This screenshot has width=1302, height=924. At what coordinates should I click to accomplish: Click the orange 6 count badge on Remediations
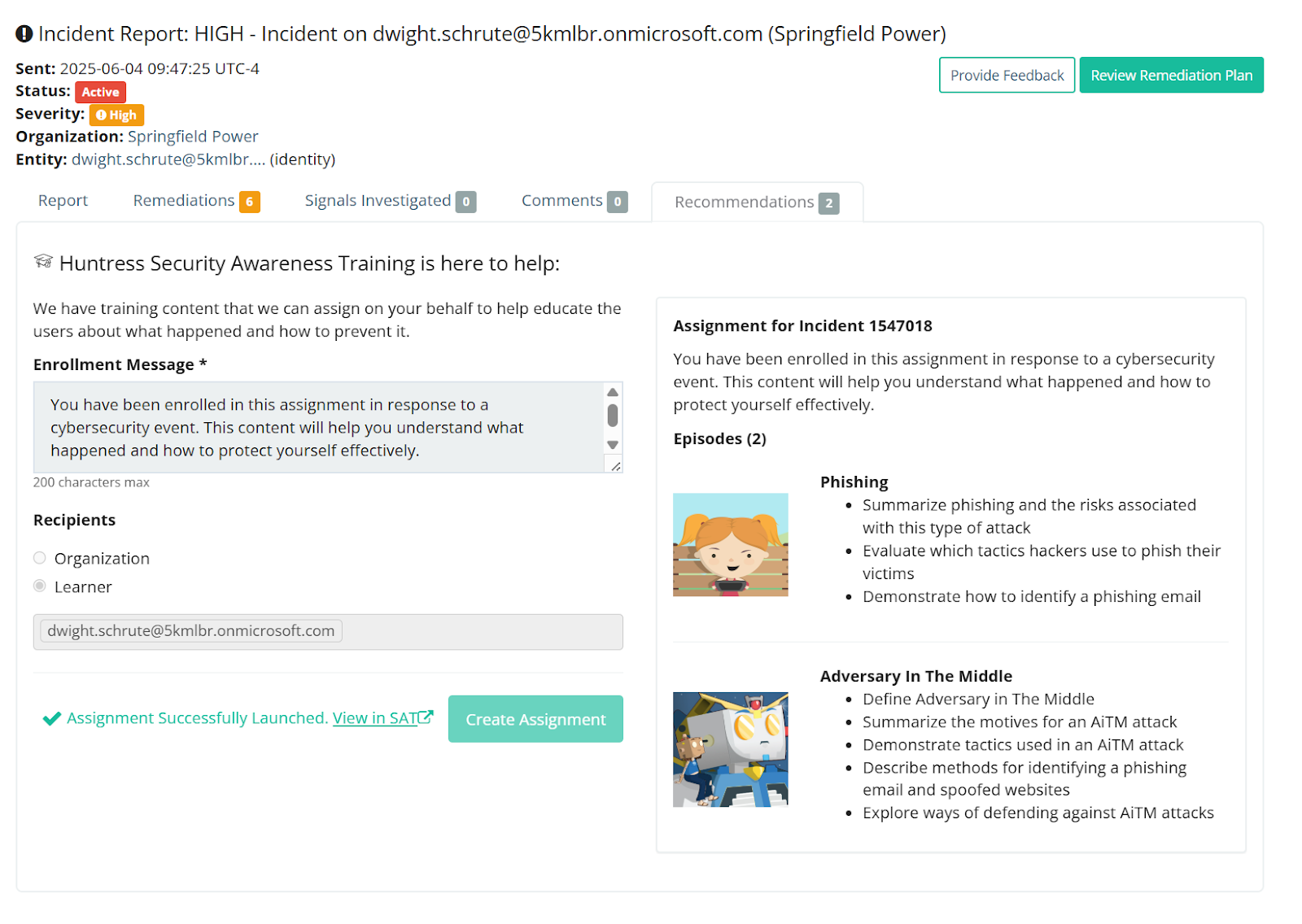250,202
